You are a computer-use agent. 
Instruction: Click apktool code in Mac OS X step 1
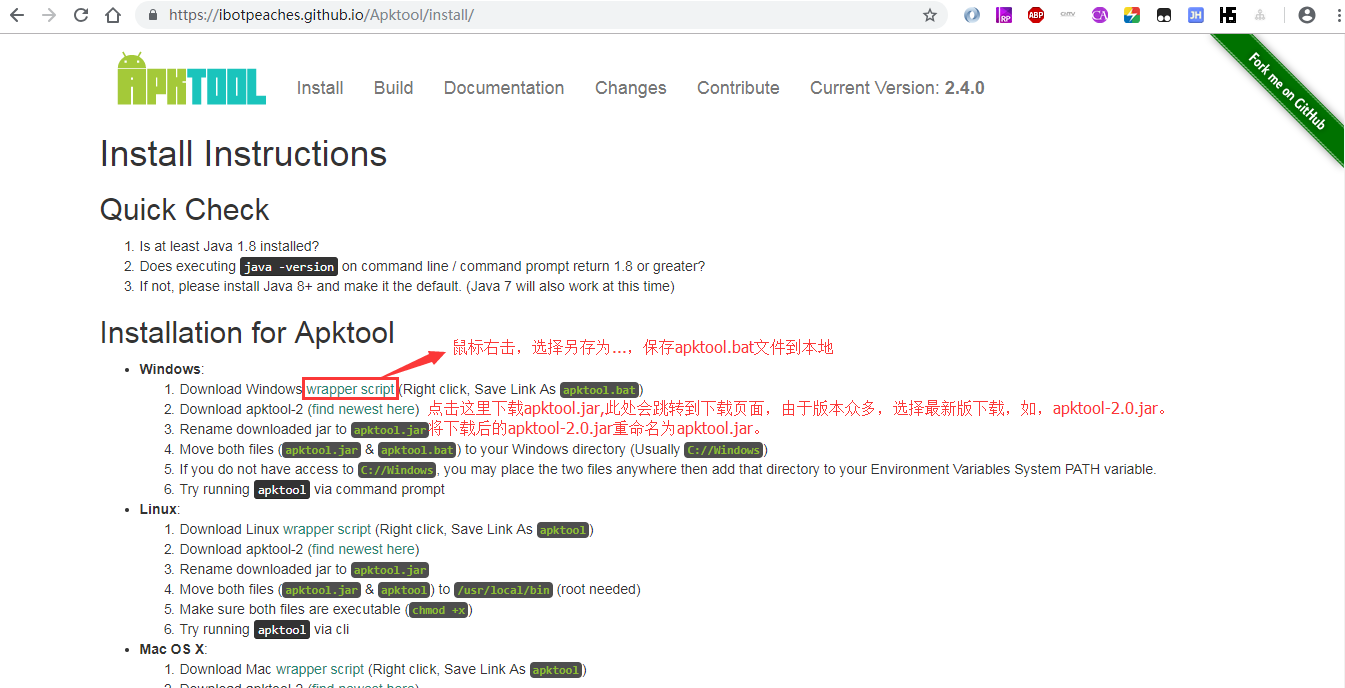click(x=555, y=670)
